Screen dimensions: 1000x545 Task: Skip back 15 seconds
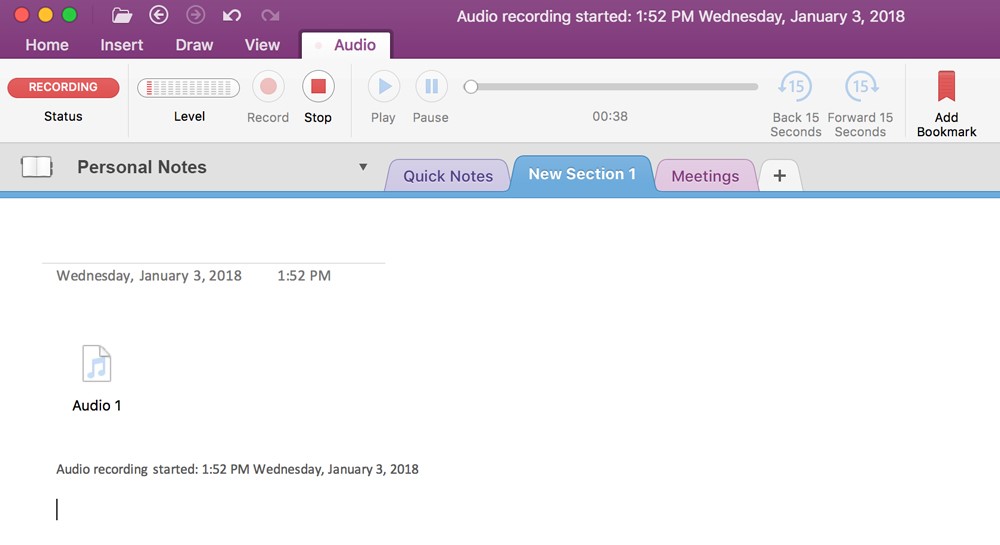[795, 87]
